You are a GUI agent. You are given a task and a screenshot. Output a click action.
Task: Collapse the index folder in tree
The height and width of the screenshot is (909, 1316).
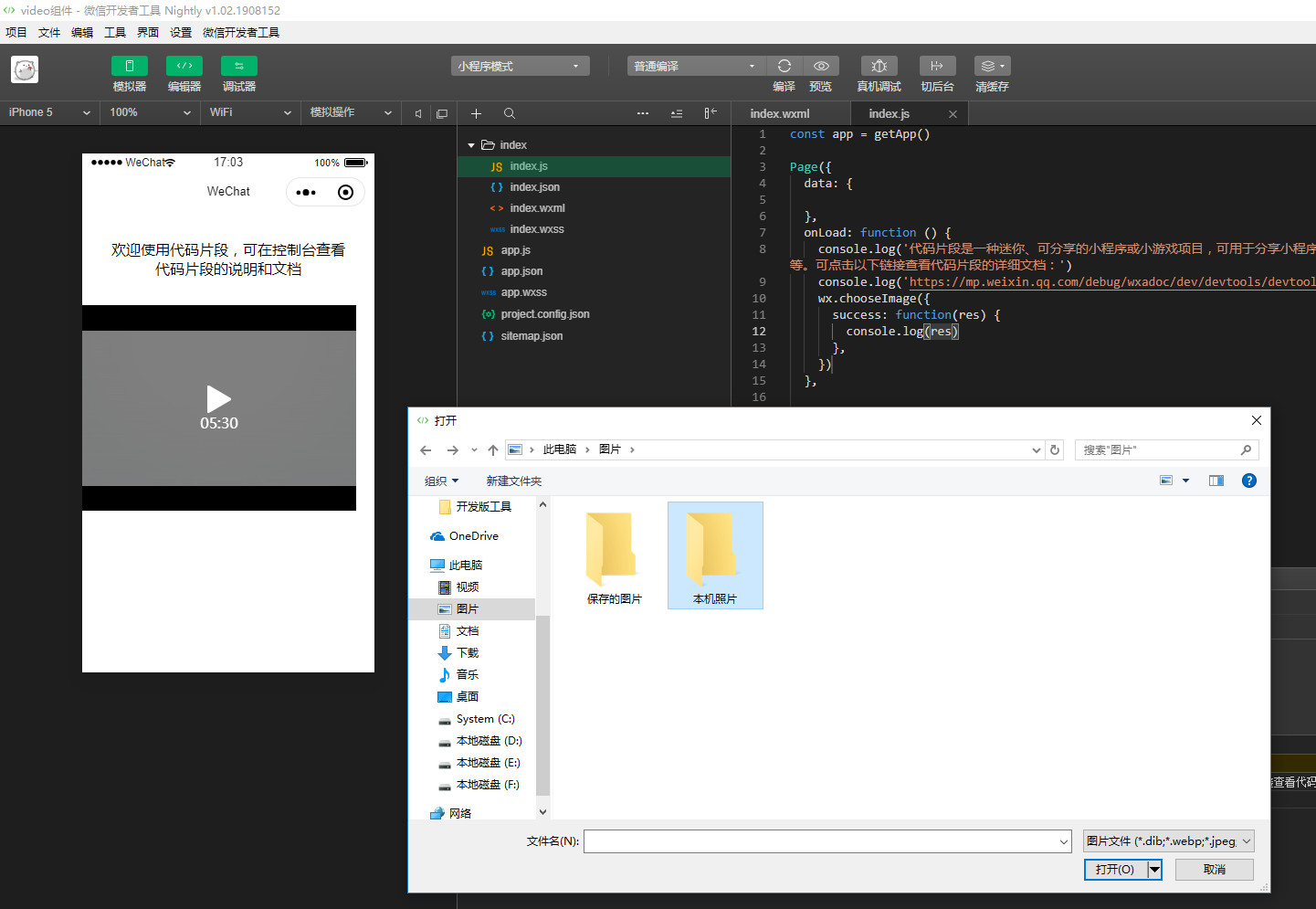pos(471,145)
